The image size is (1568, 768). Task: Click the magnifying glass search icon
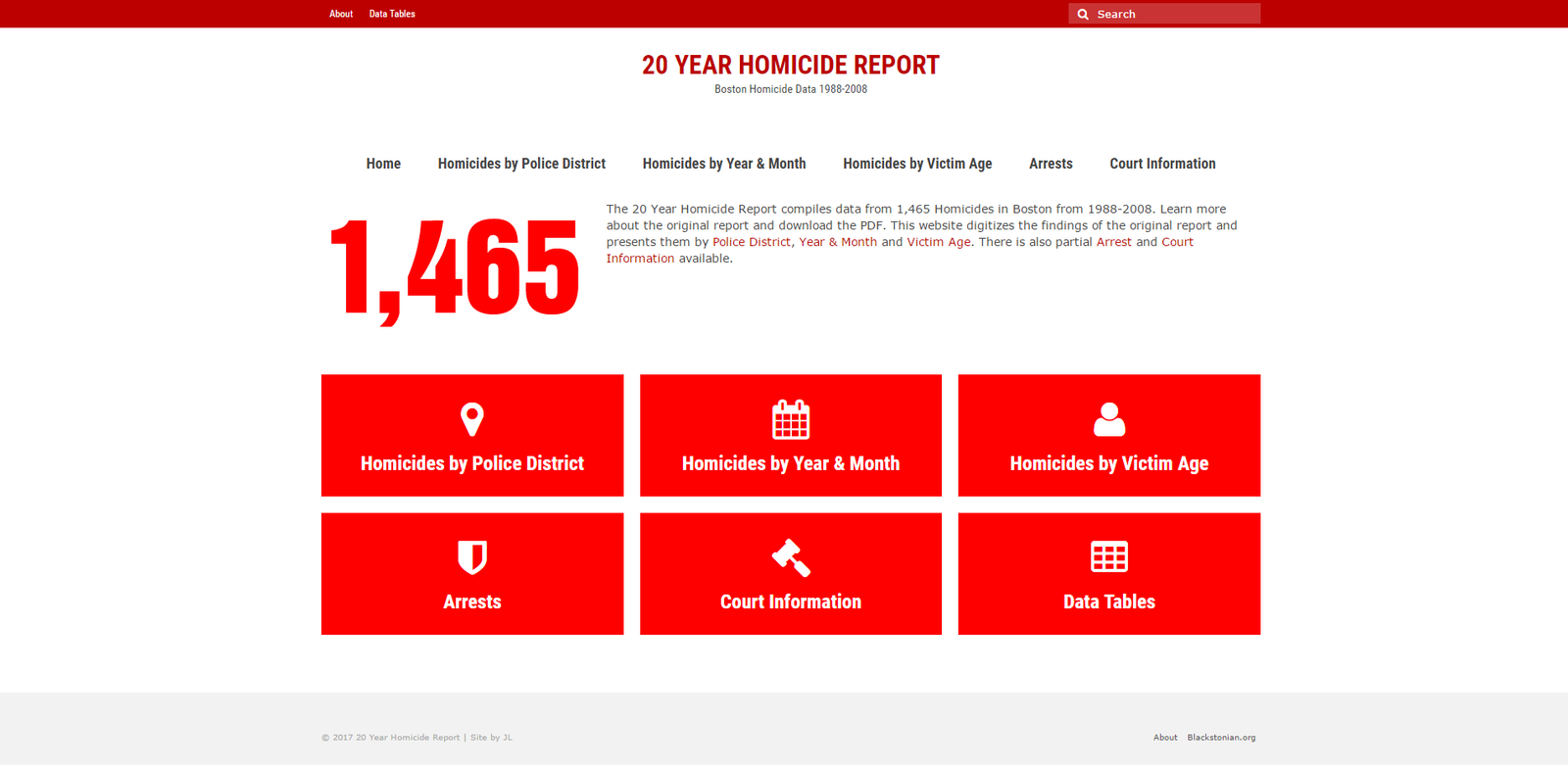(1083, 15)
